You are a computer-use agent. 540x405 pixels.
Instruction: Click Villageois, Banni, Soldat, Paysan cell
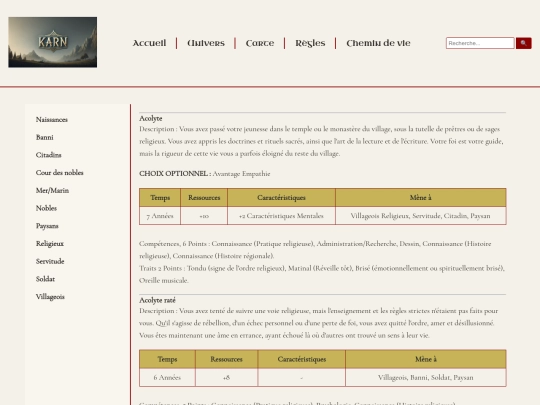click(426, 377)
